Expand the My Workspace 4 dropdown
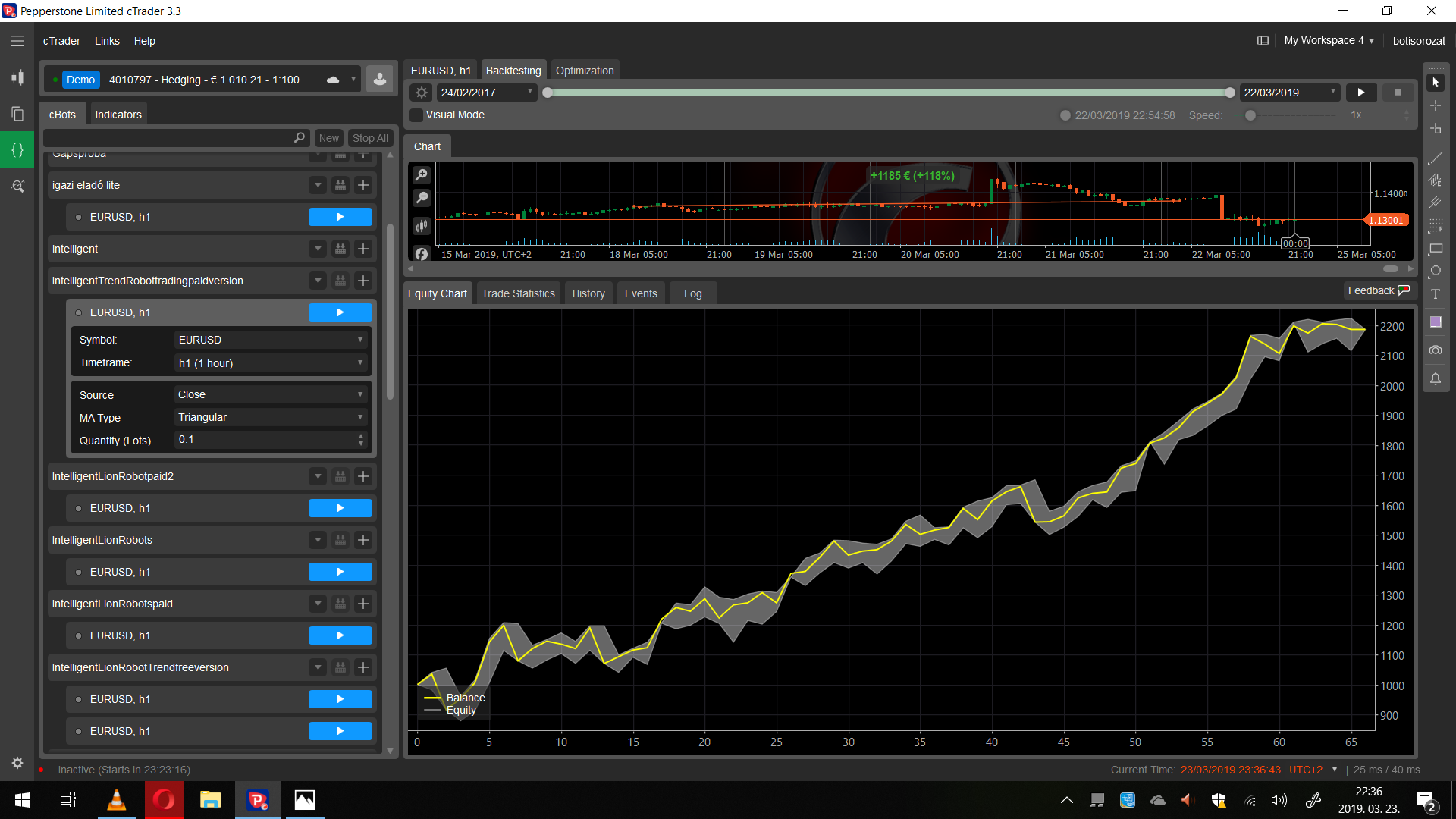1456x819 pixels. [x=1329, y=41]
